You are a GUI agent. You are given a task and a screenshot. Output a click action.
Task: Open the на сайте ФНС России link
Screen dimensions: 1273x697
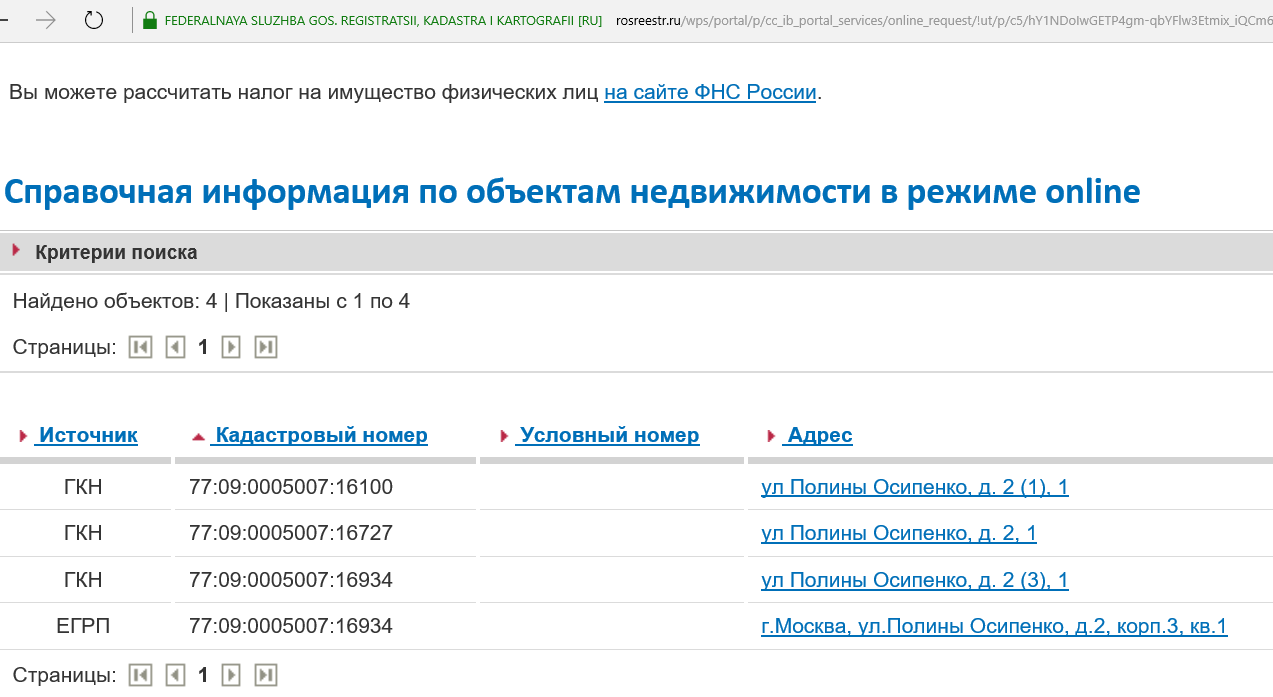[710, 92]
